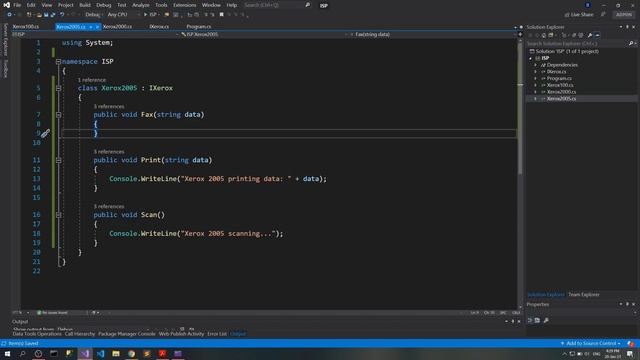Open the Tools menu

click(161, 5)
